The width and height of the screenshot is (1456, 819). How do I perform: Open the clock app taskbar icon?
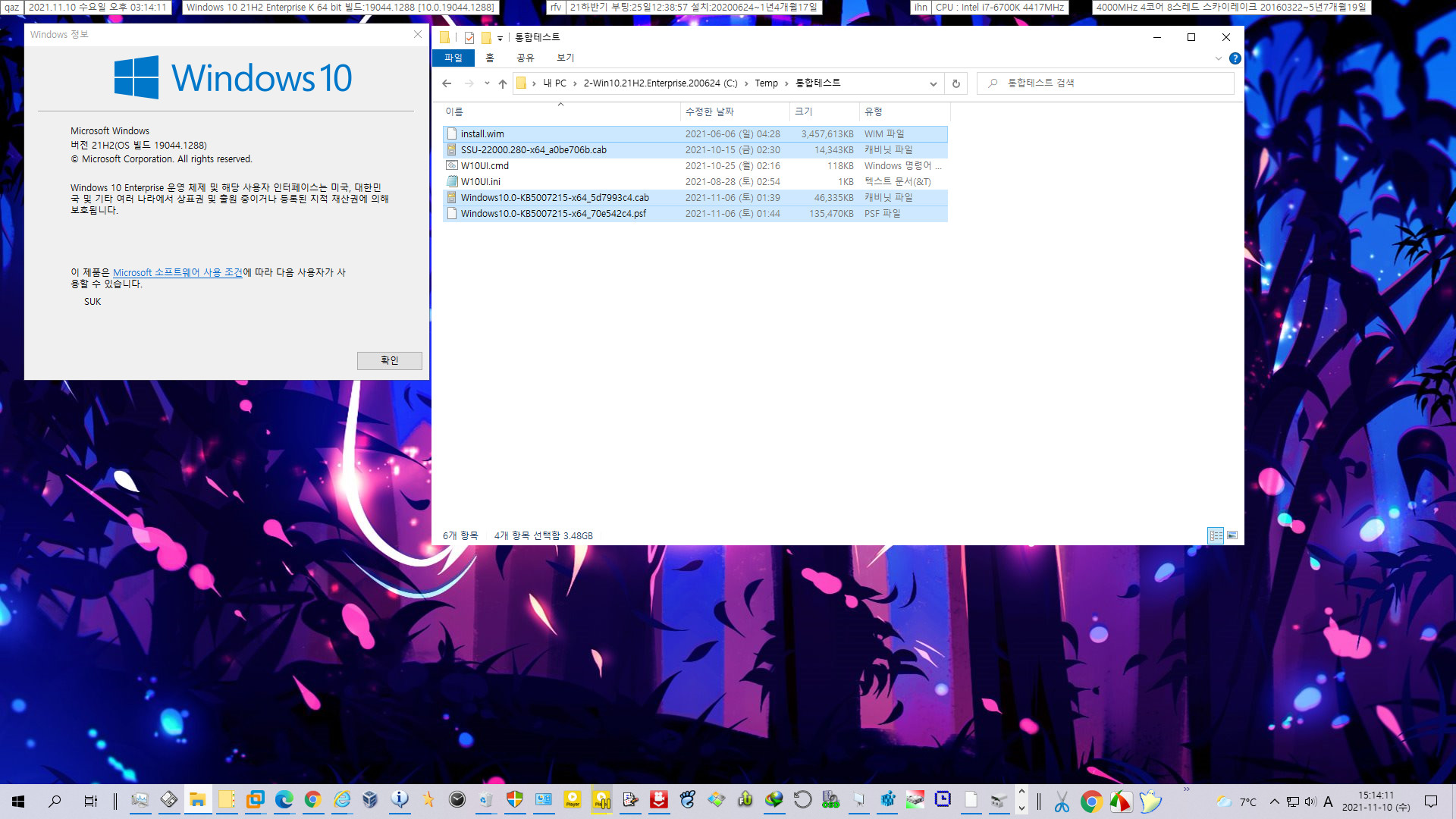pos(457,800)
